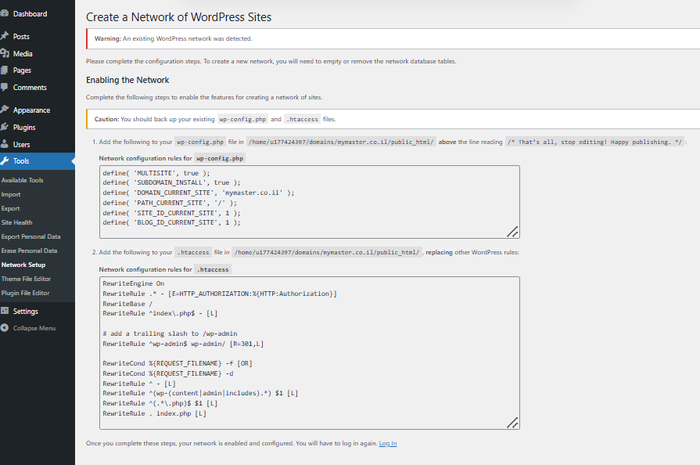Screen dimensions: 700x465
Task: Select Export Personal Data submenu item
Action: 30,236
